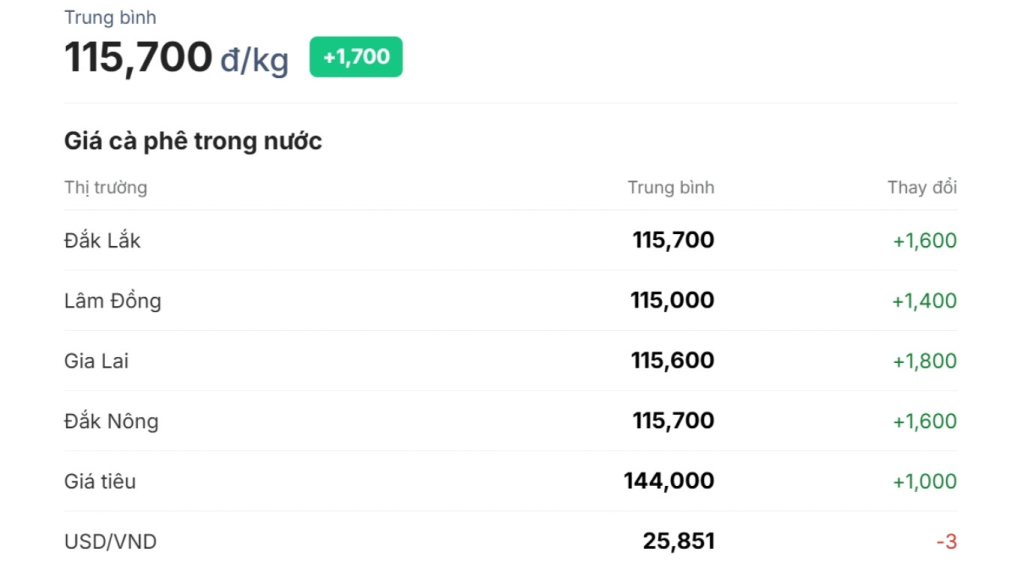1024x576 pixels.
Task: Click the top Trung bình label
Action: [x=110, y=18]
